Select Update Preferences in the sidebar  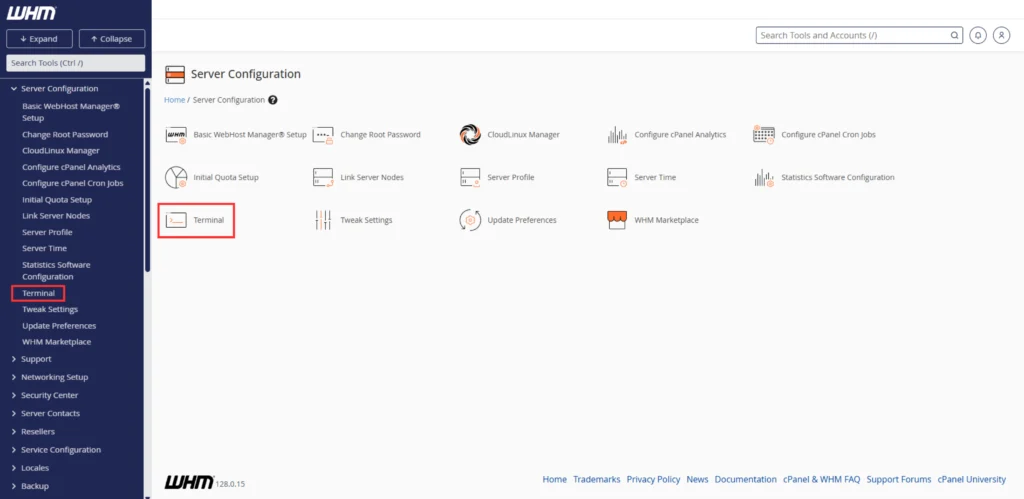[59, 325]
